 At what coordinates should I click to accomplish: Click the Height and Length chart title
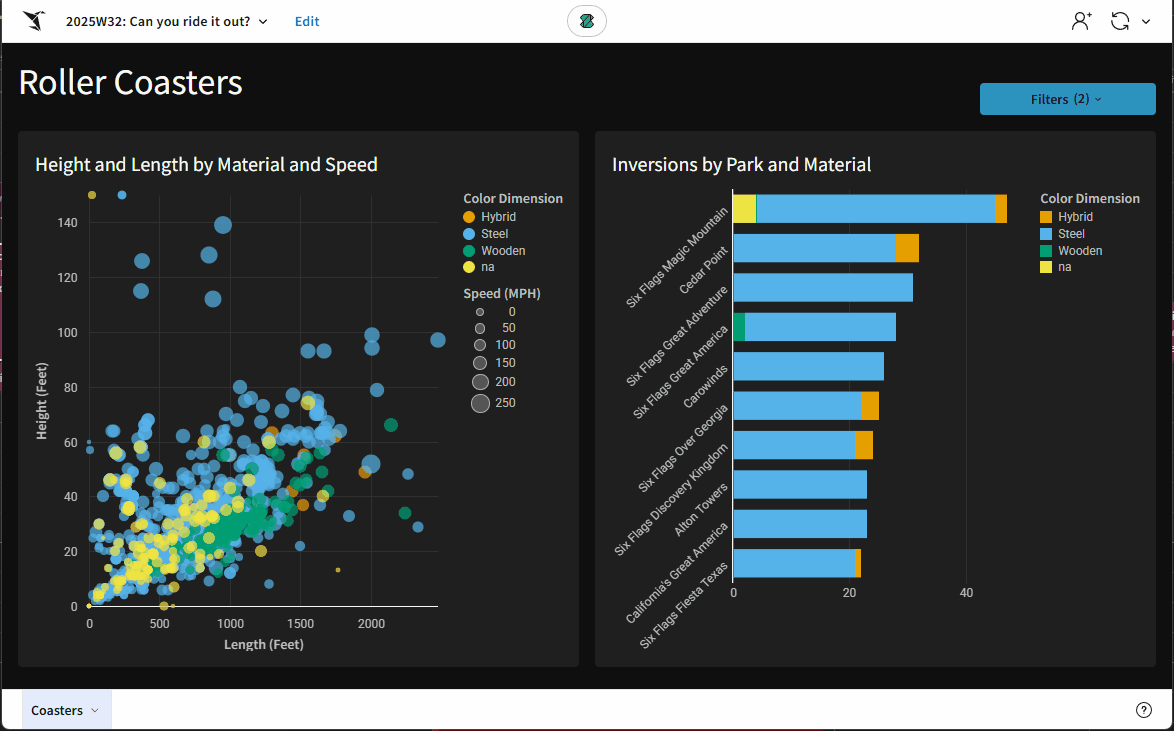point(206,165)
